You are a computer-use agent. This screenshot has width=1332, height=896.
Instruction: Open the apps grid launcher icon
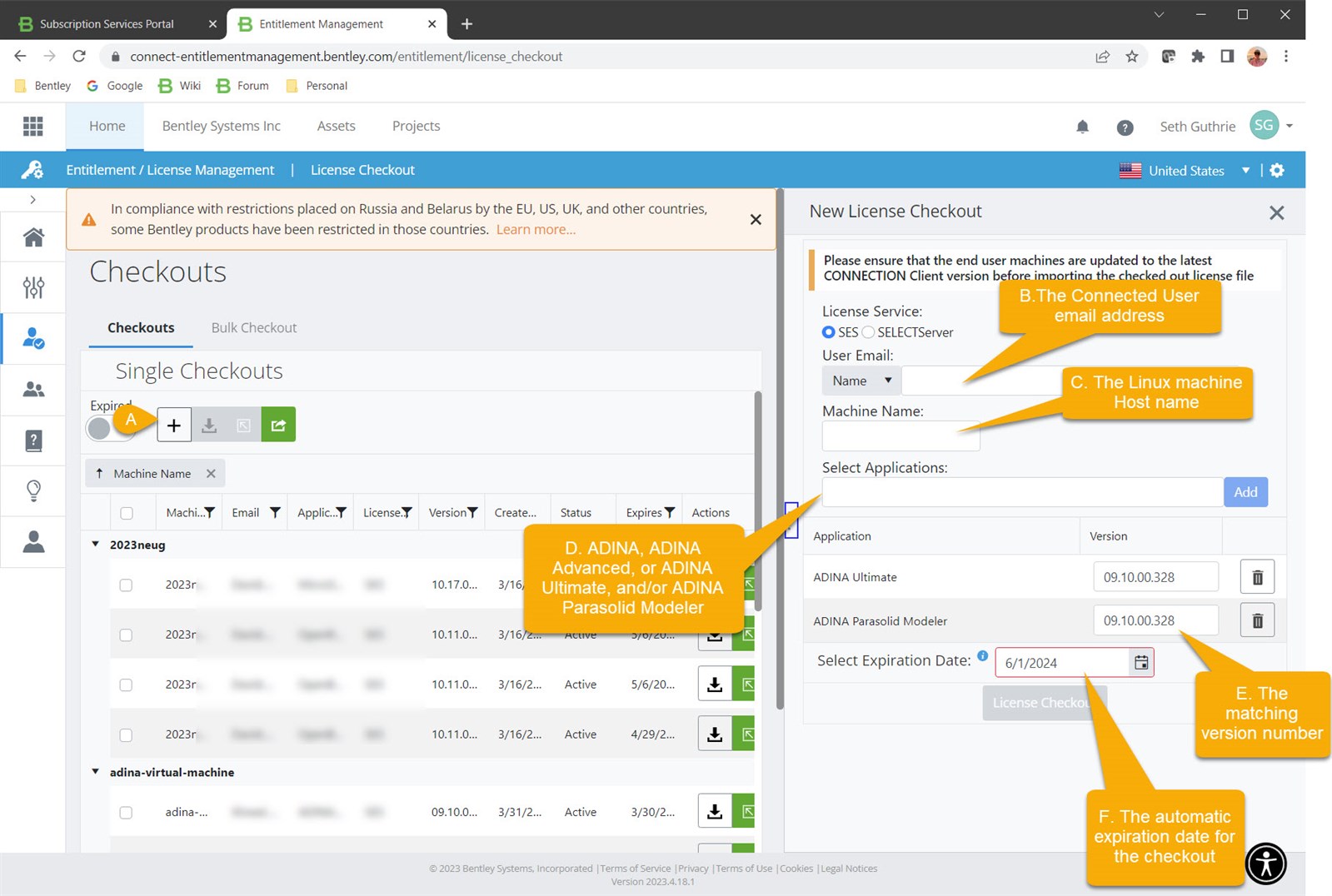coord(33,127)
